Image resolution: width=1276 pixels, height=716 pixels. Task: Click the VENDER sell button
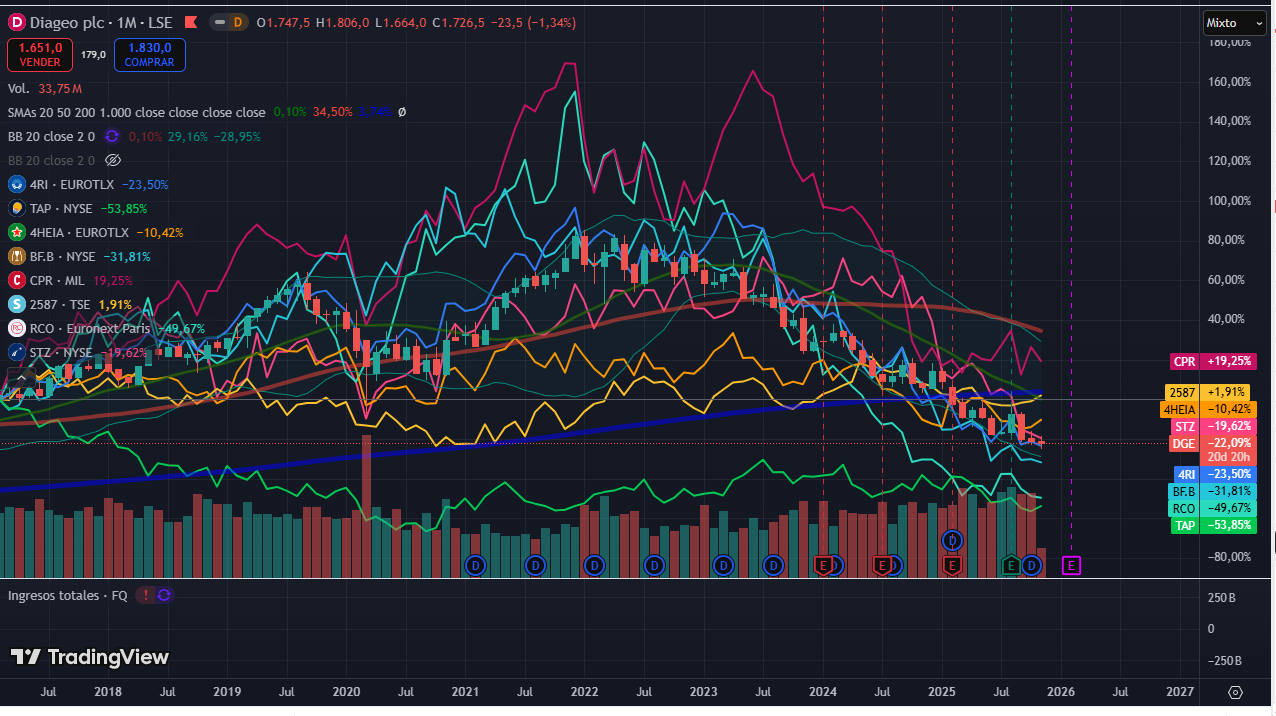[x=40, y=54]
